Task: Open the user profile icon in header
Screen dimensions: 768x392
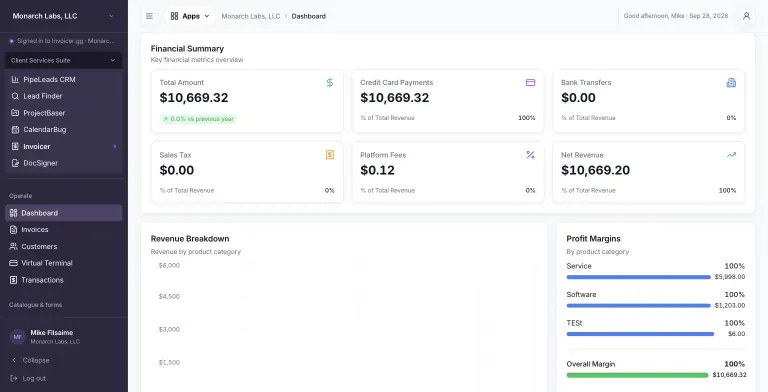Action: coord(746,16)
